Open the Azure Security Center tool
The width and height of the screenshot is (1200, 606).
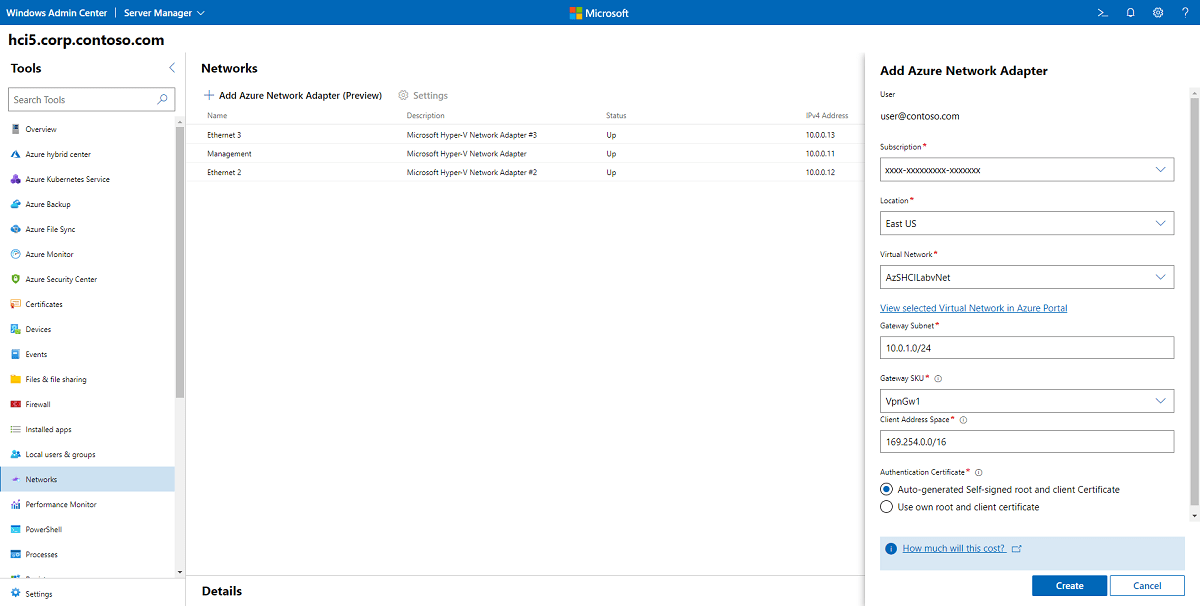pyautogui.click(x=68, y=279)
